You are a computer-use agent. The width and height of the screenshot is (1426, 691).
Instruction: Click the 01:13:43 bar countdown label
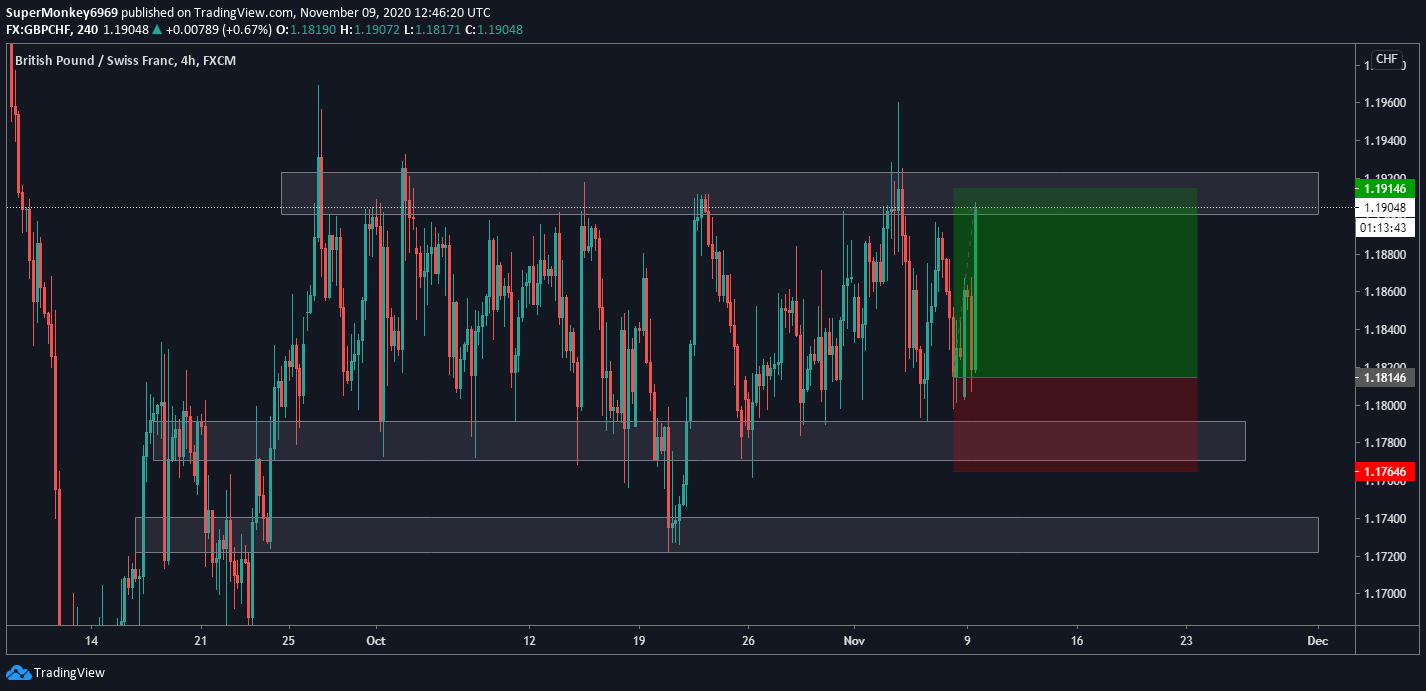[1385, 227]
